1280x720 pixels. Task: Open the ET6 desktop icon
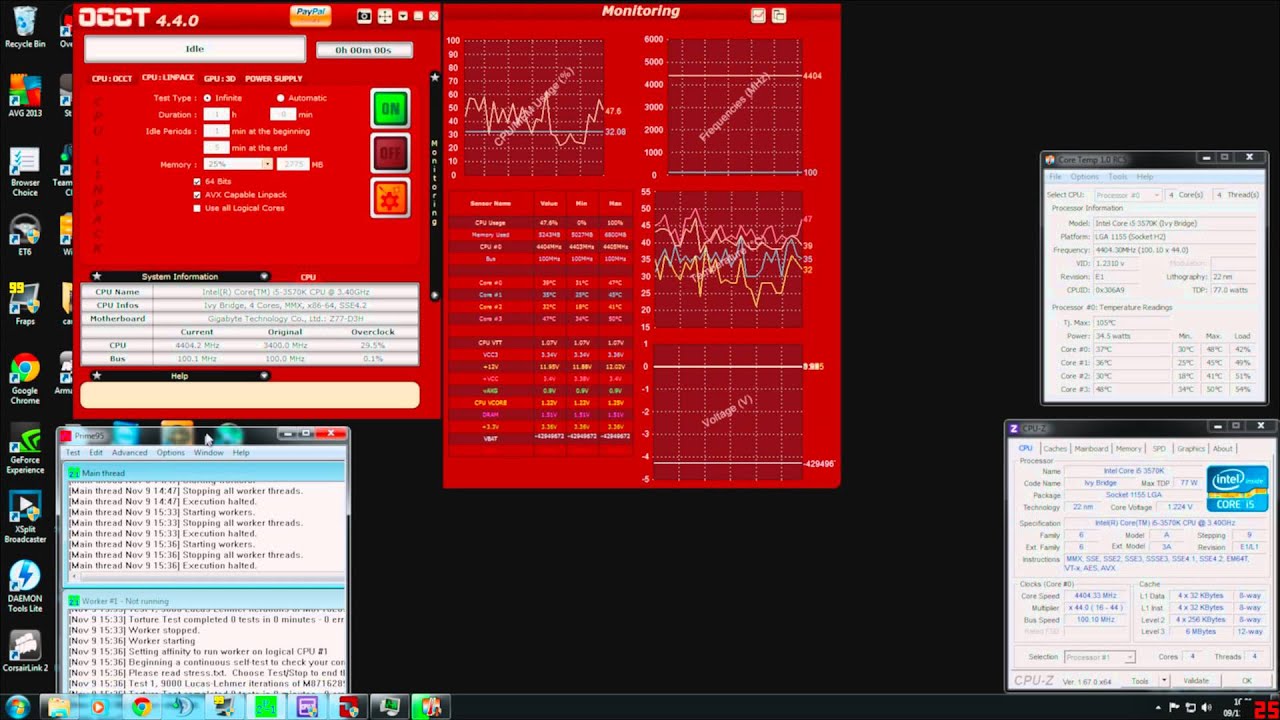[x=25, y=236]
